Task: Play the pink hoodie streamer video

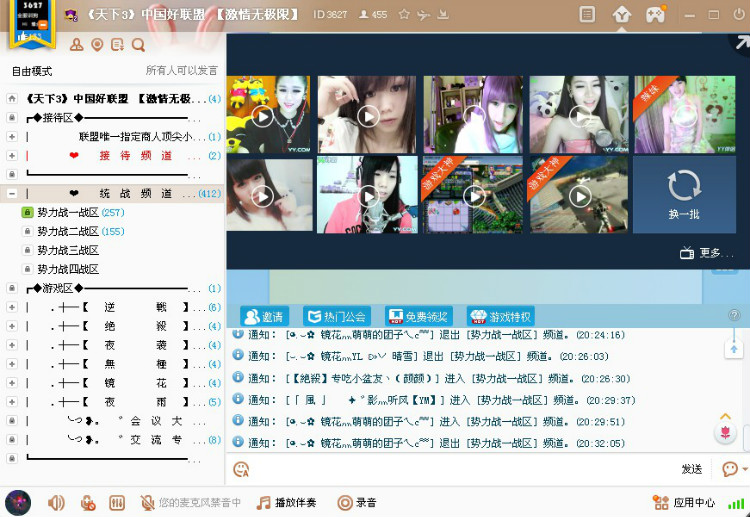Action: [367, 195]
